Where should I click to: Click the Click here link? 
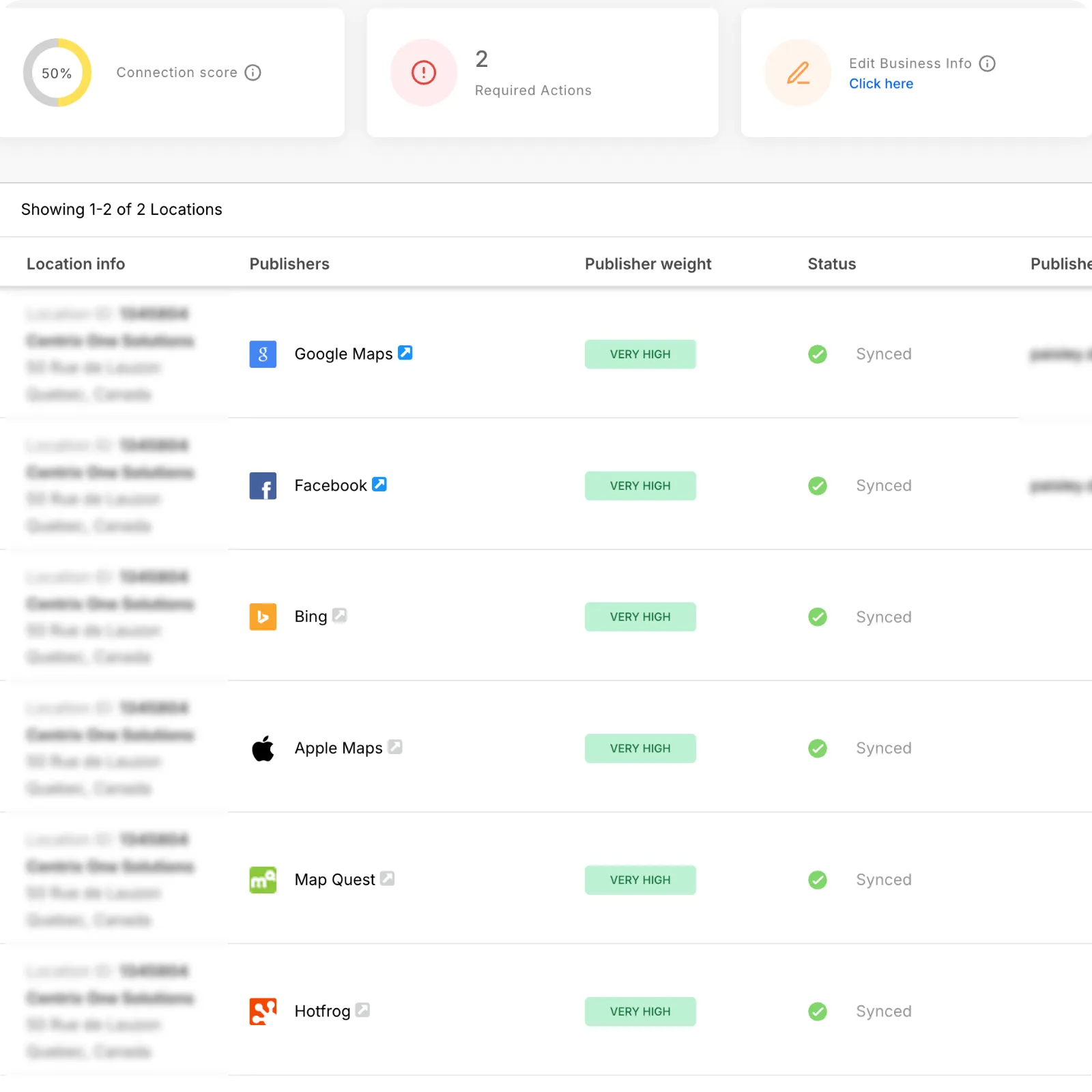tap(880, 83)
